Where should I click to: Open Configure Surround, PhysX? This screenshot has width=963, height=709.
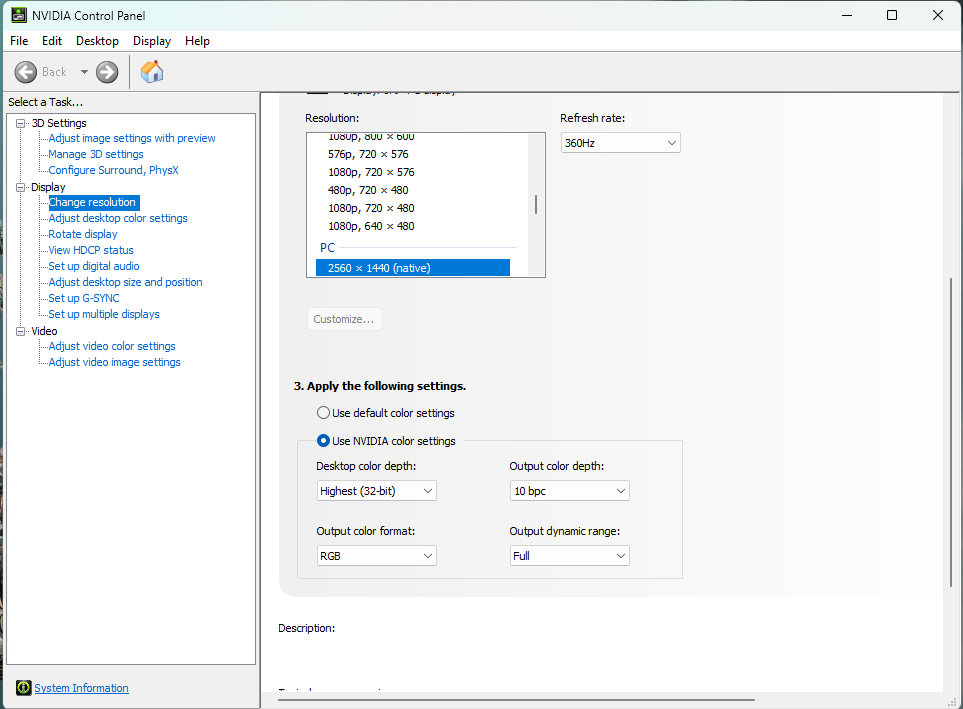point(114,170)
